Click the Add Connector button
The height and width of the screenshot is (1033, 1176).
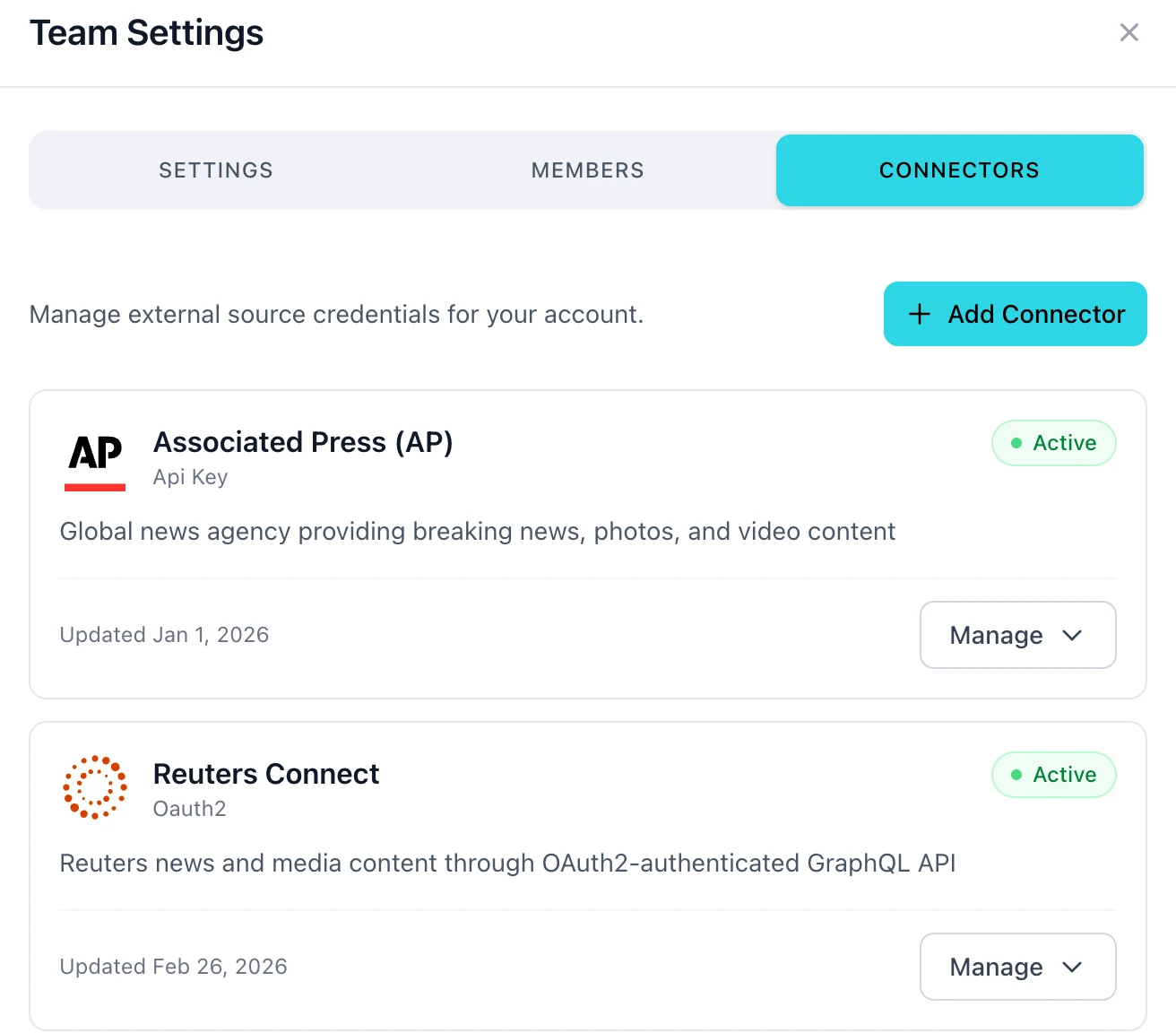coord(1016,314)
